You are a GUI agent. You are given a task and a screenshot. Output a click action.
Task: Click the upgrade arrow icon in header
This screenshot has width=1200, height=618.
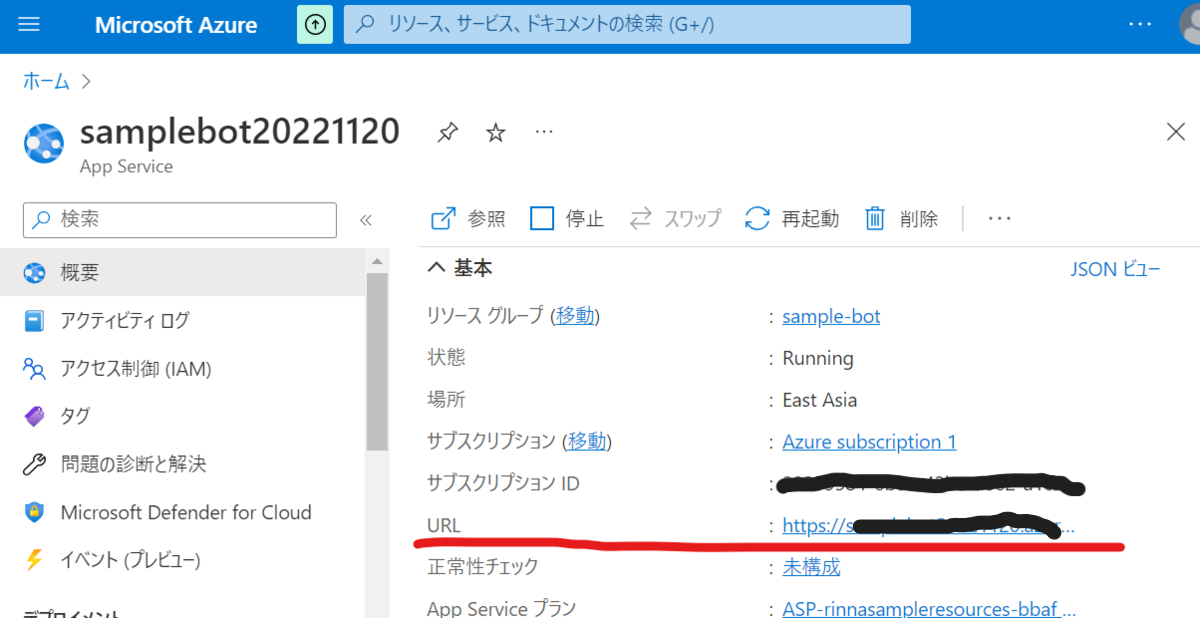[315, 25]
